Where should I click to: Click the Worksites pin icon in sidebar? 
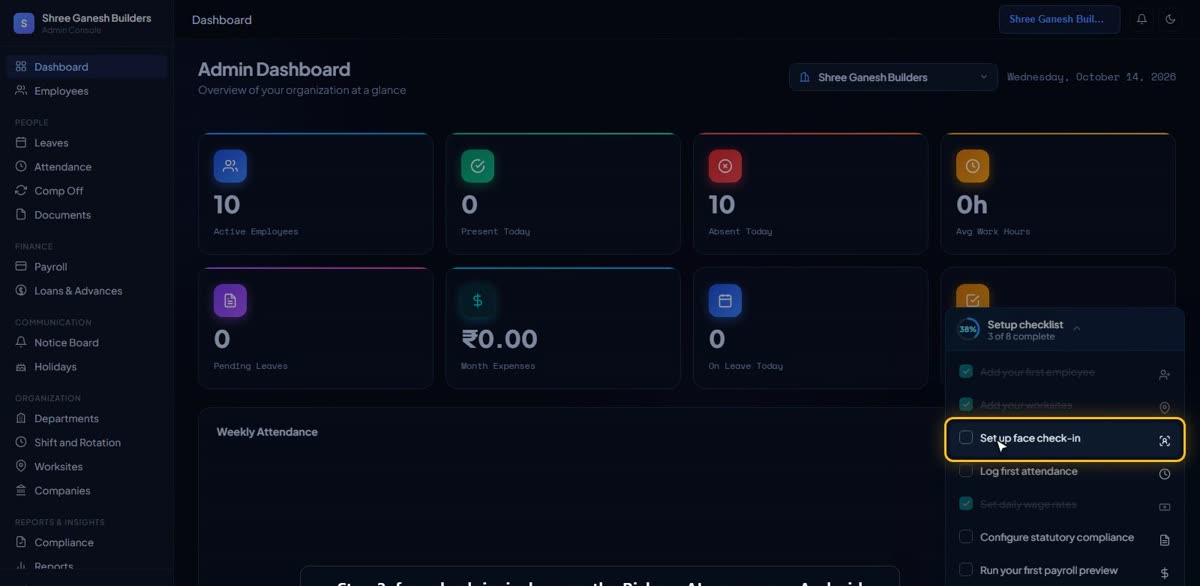click(x=21, y=467)
